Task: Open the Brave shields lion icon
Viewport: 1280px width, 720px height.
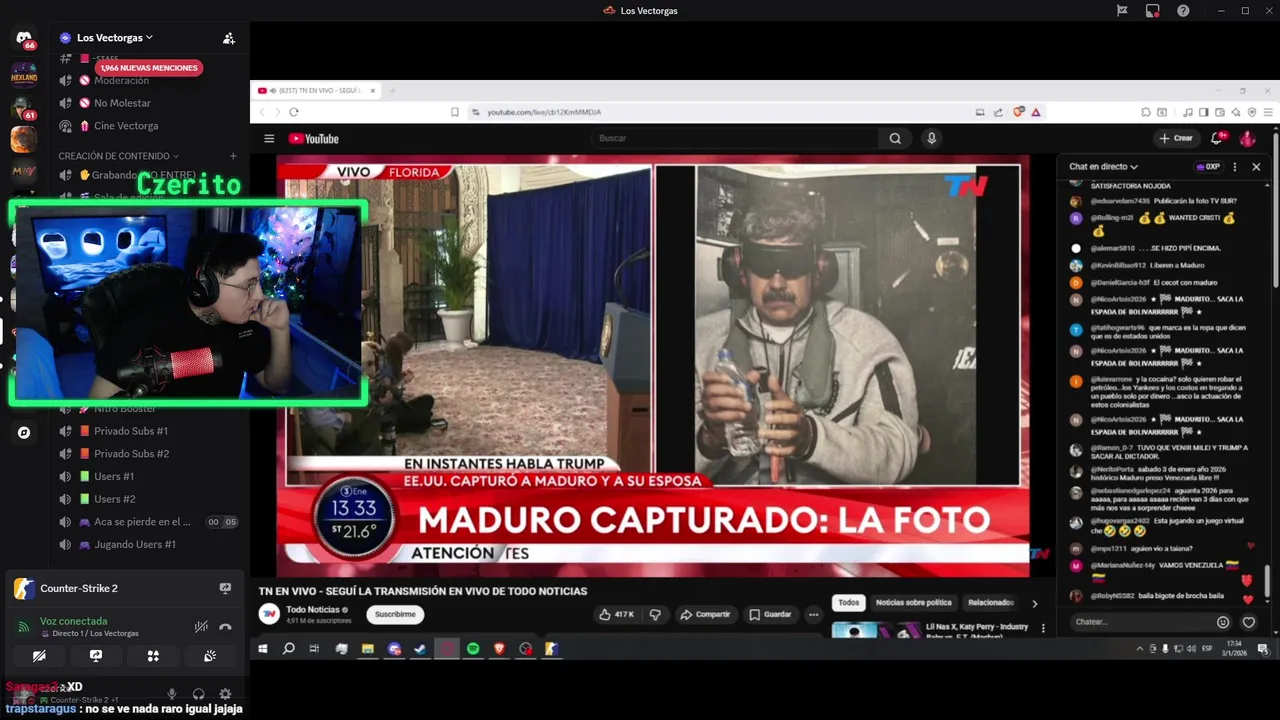Action: (x=1019, y=112)
